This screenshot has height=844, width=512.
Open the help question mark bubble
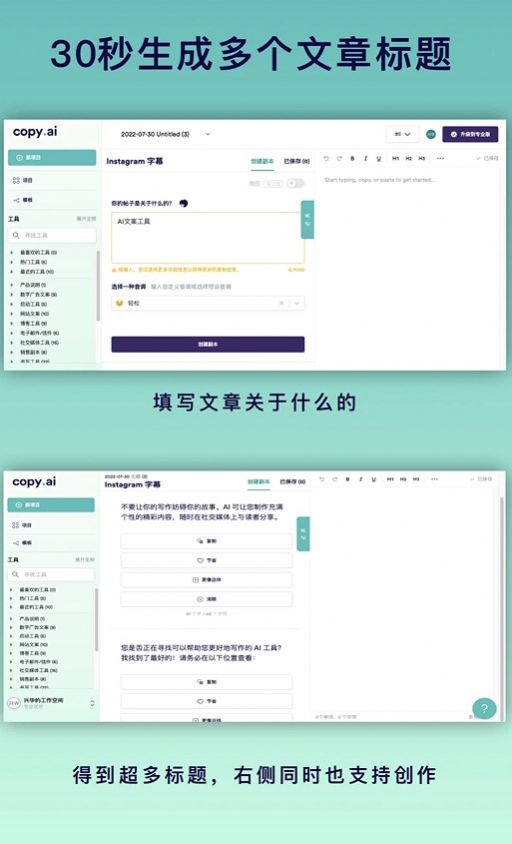[x=484, y=708]
